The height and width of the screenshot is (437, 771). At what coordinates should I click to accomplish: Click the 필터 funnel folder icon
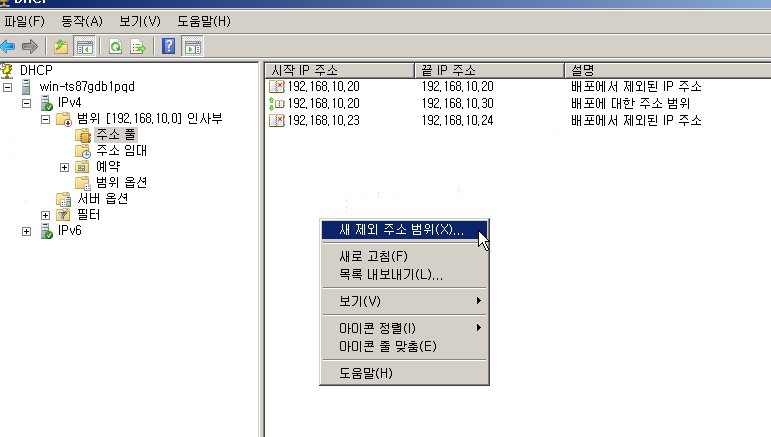click(x=63, y=215)
